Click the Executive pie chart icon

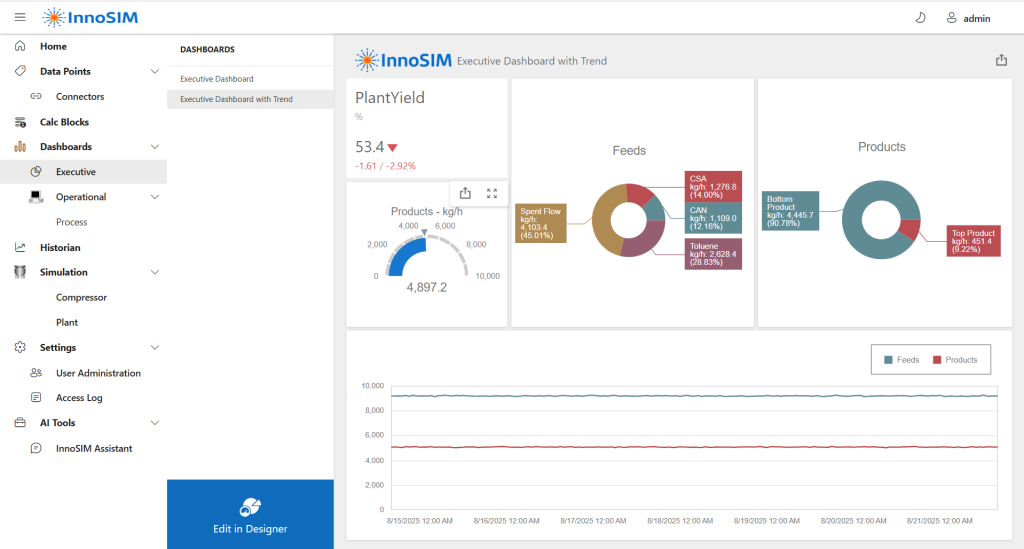36,171
